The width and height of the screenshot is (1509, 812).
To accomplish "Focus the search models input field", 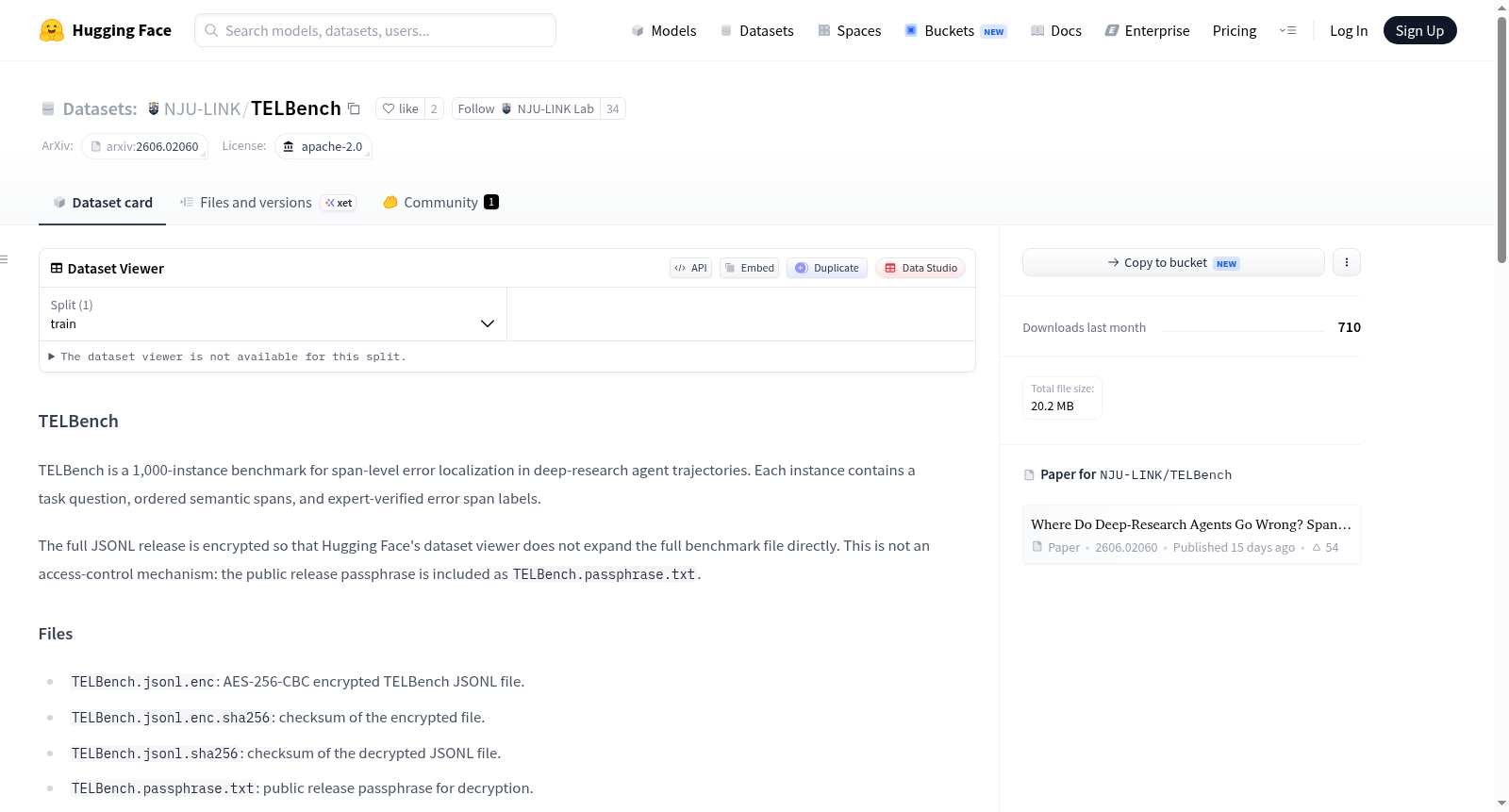I will (375, 30).
